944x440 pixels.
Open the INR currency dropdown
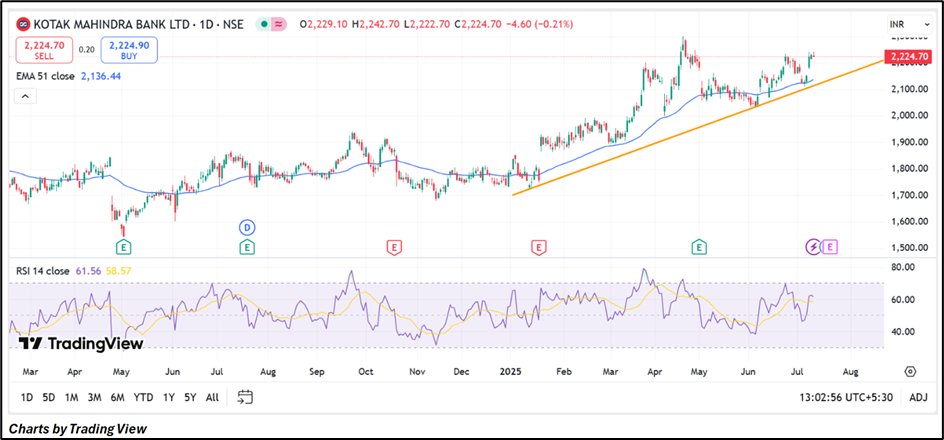pos(902,23)
